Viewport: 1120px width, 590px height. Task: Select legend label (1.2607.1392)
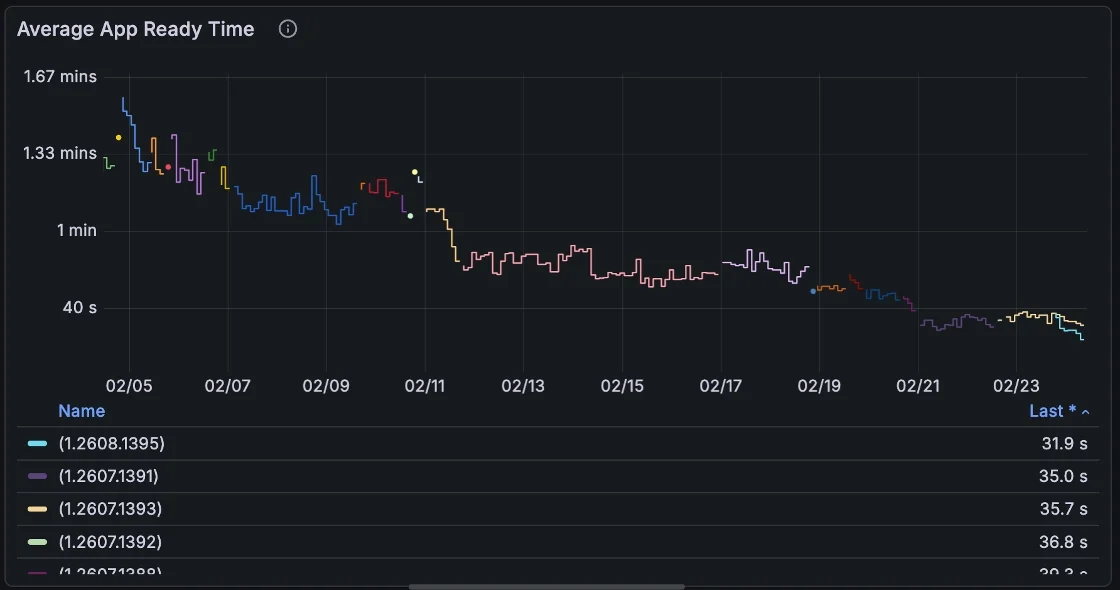point(110,542)
